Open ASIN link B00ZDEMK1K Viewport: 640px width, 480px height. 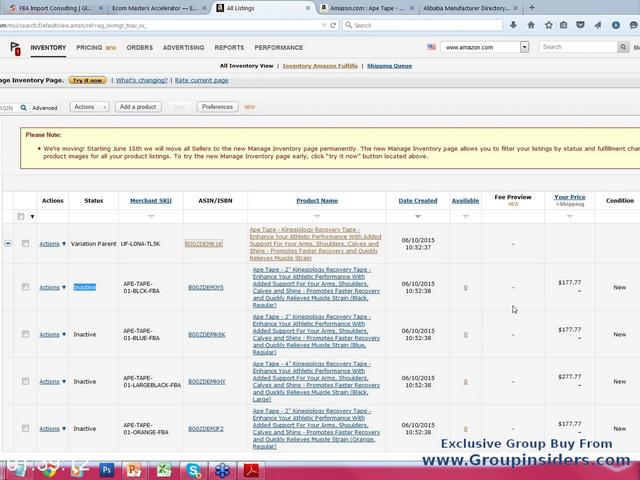(204, 244)
